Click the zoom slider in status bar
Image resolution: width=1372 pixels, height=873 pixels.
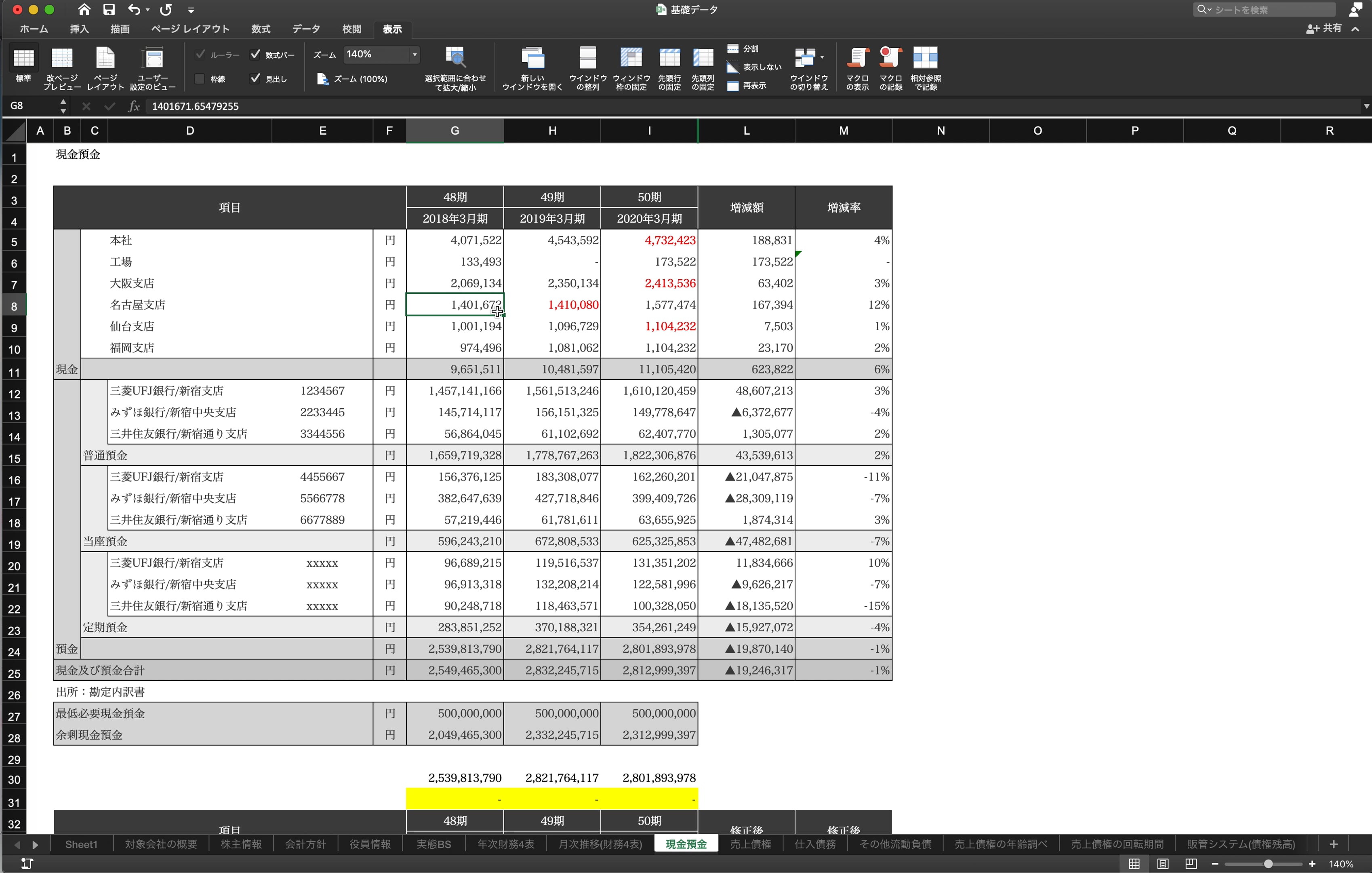point(1268,864)
